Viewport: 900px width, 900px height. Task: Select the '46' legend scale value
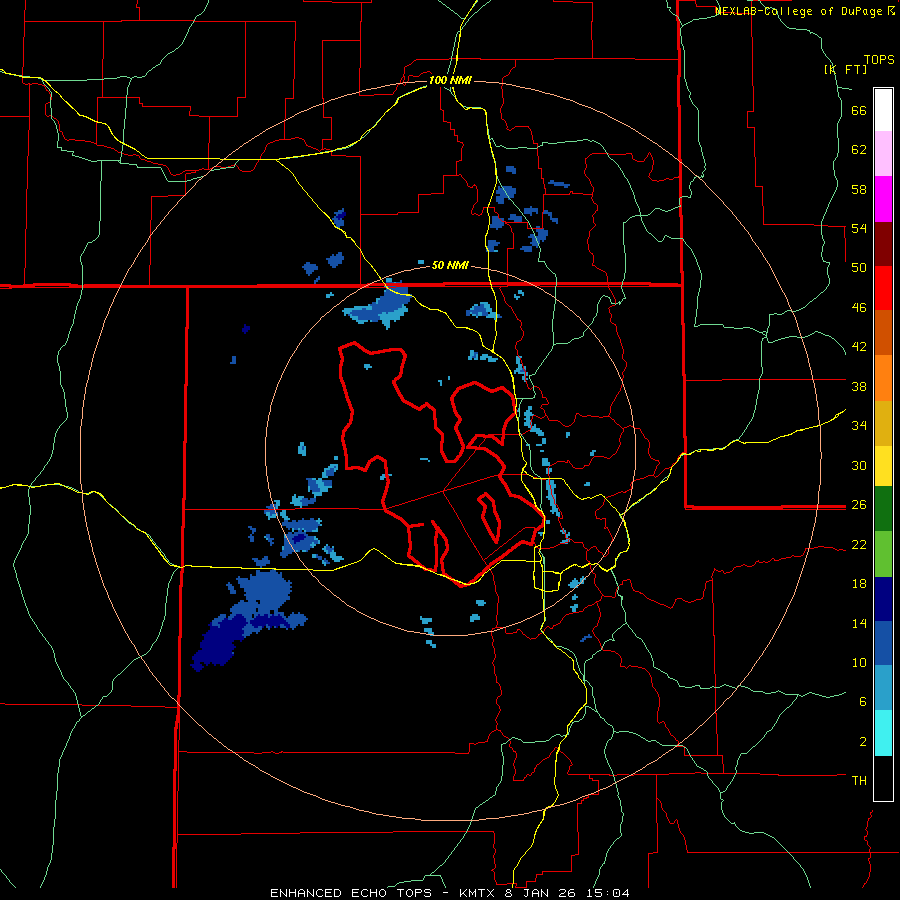[859, 308]
